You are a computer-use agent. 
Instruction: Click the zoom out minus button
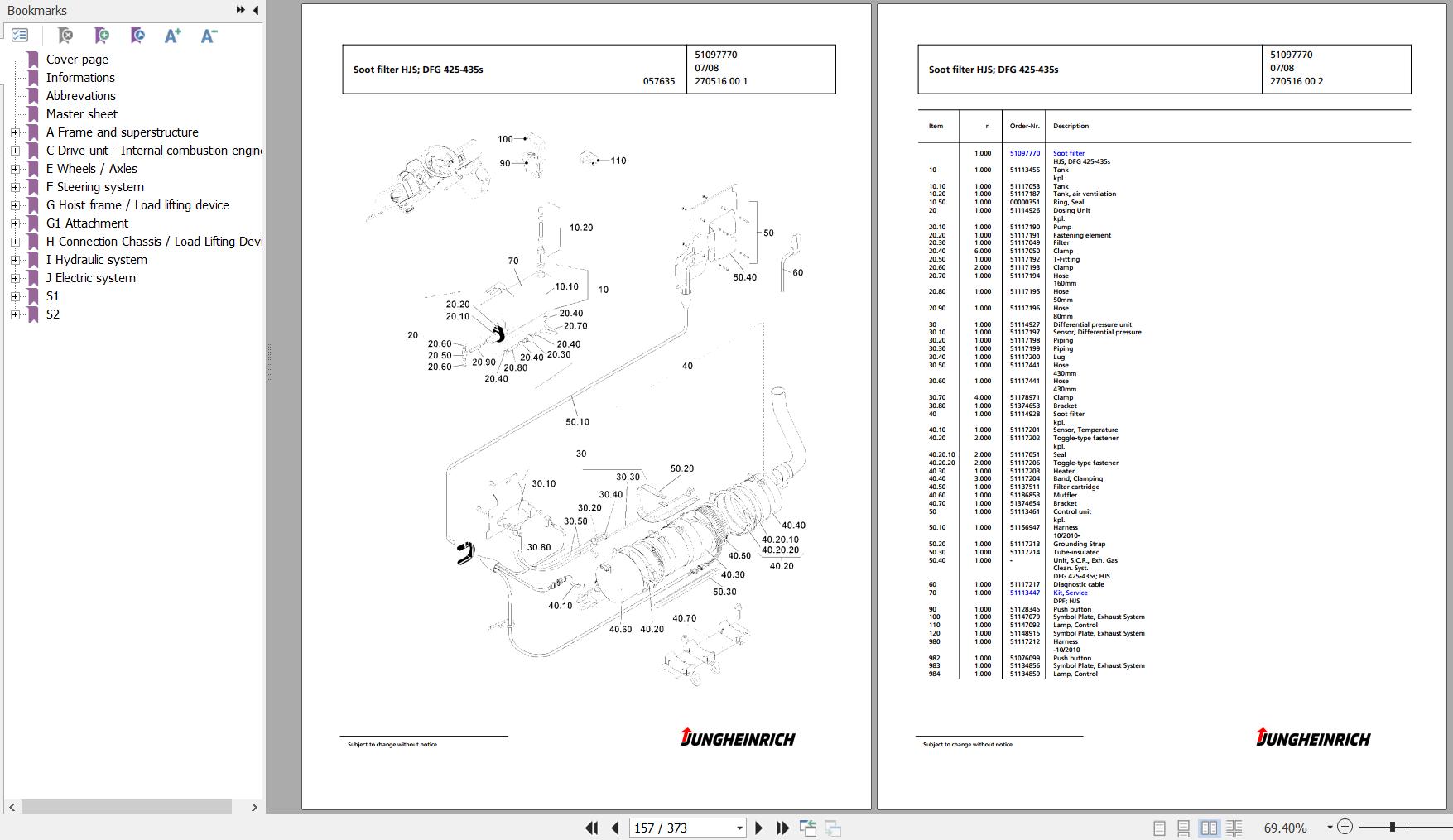click(x=1345, y=827)
